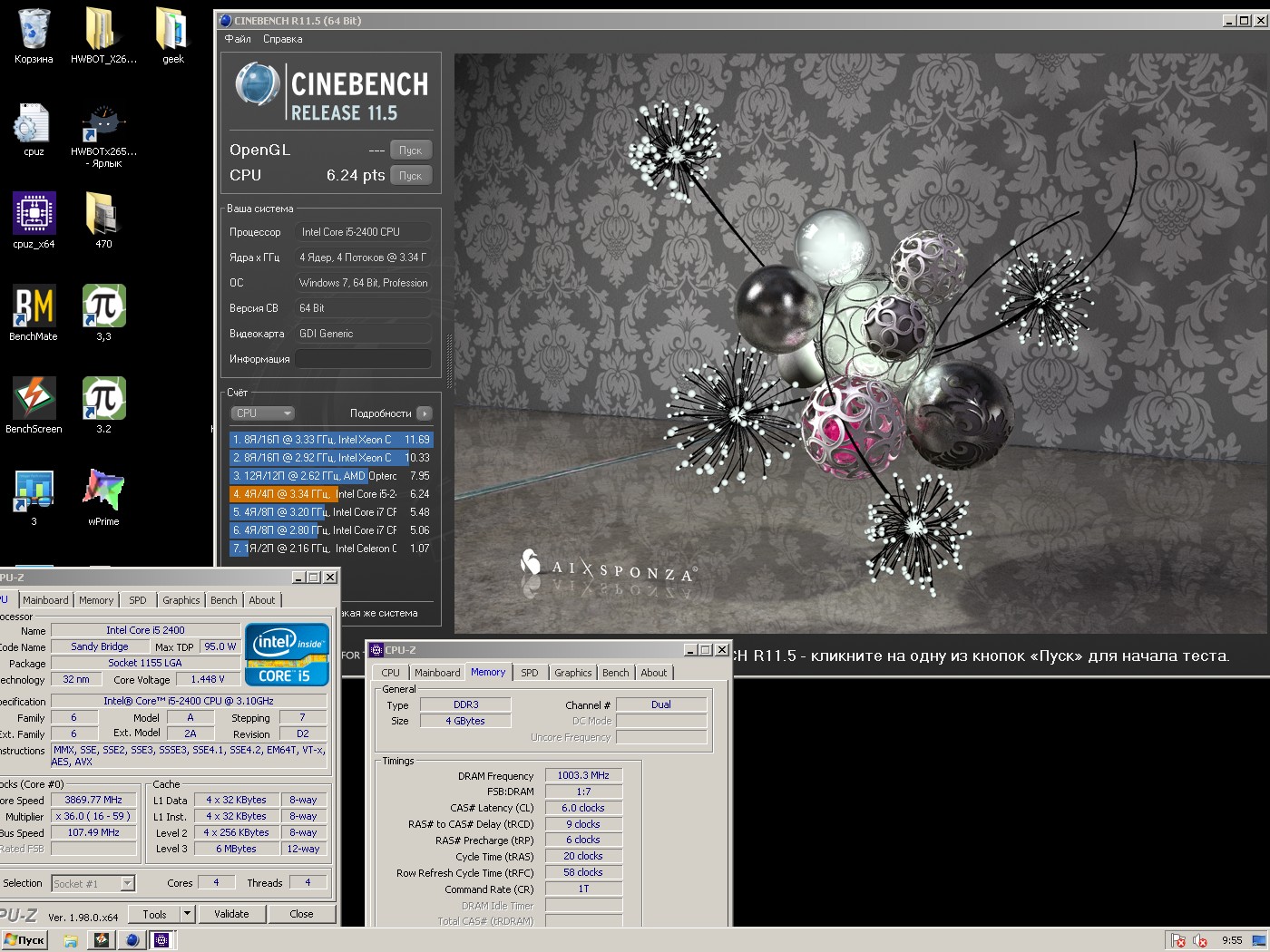1270x952 pixels.
Task: Switch to the BenchMate taskbar icon
Action: pyautogui.click(x=102, y=940)
